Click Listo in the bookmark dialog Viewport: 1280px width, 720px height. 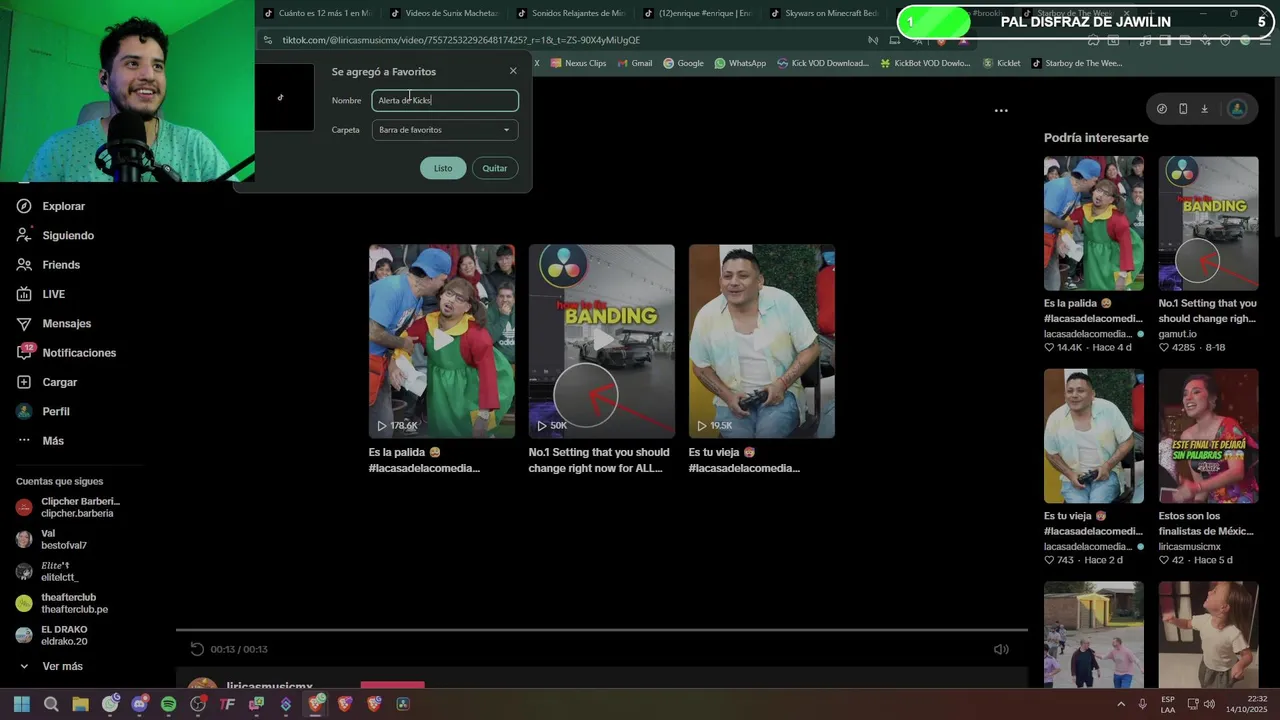coord(443,168)
